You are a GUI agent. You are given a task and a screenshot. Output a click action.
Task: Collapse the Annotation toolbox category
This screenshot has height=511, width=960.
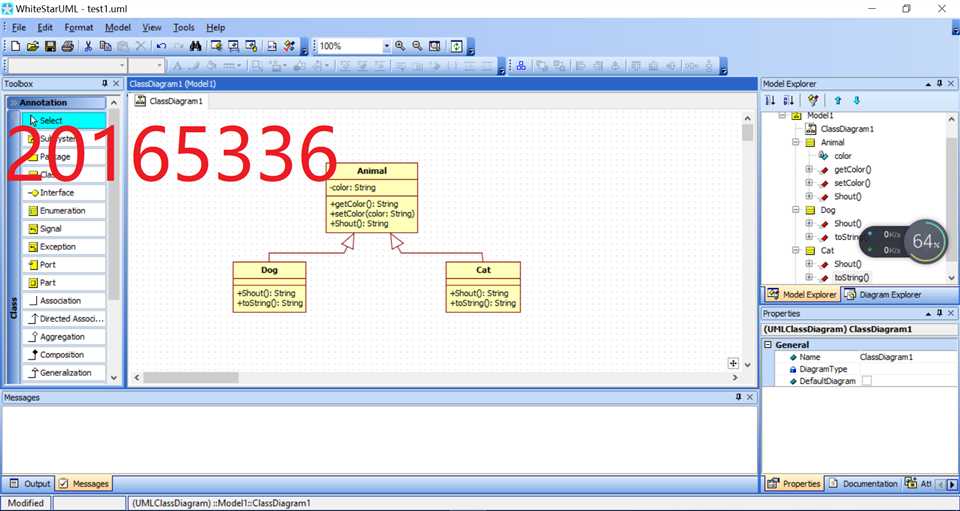[56, 103]
